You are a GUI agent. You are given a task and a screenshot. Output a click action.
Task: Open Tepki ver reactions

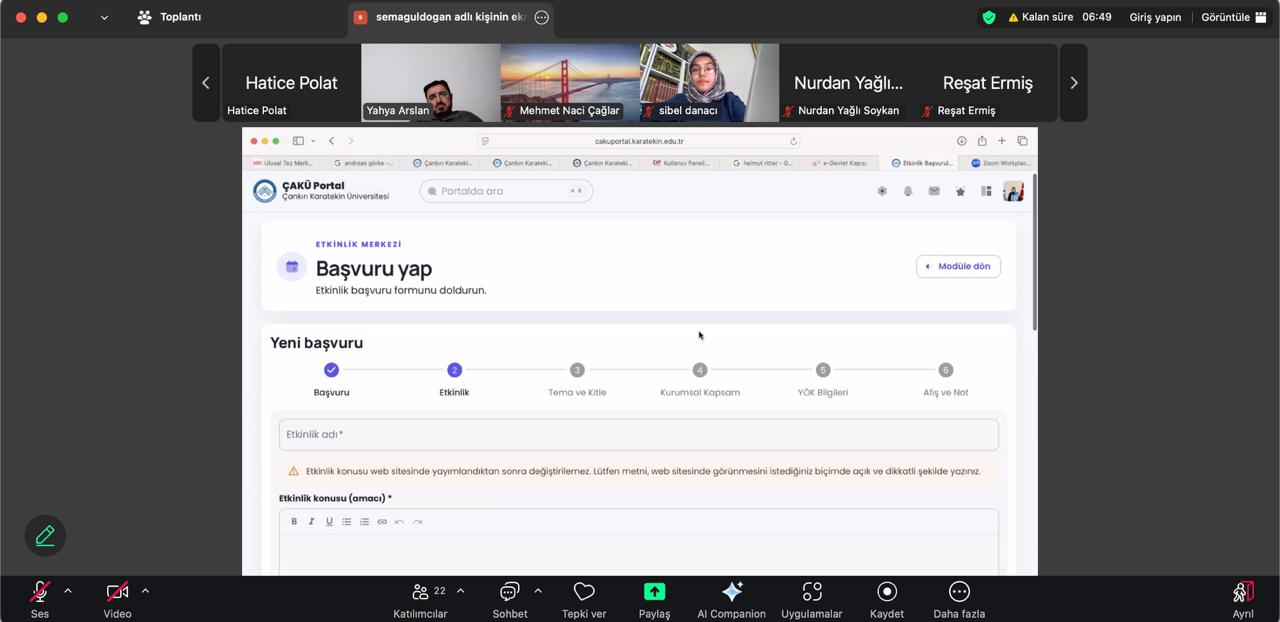coord(584,600)
